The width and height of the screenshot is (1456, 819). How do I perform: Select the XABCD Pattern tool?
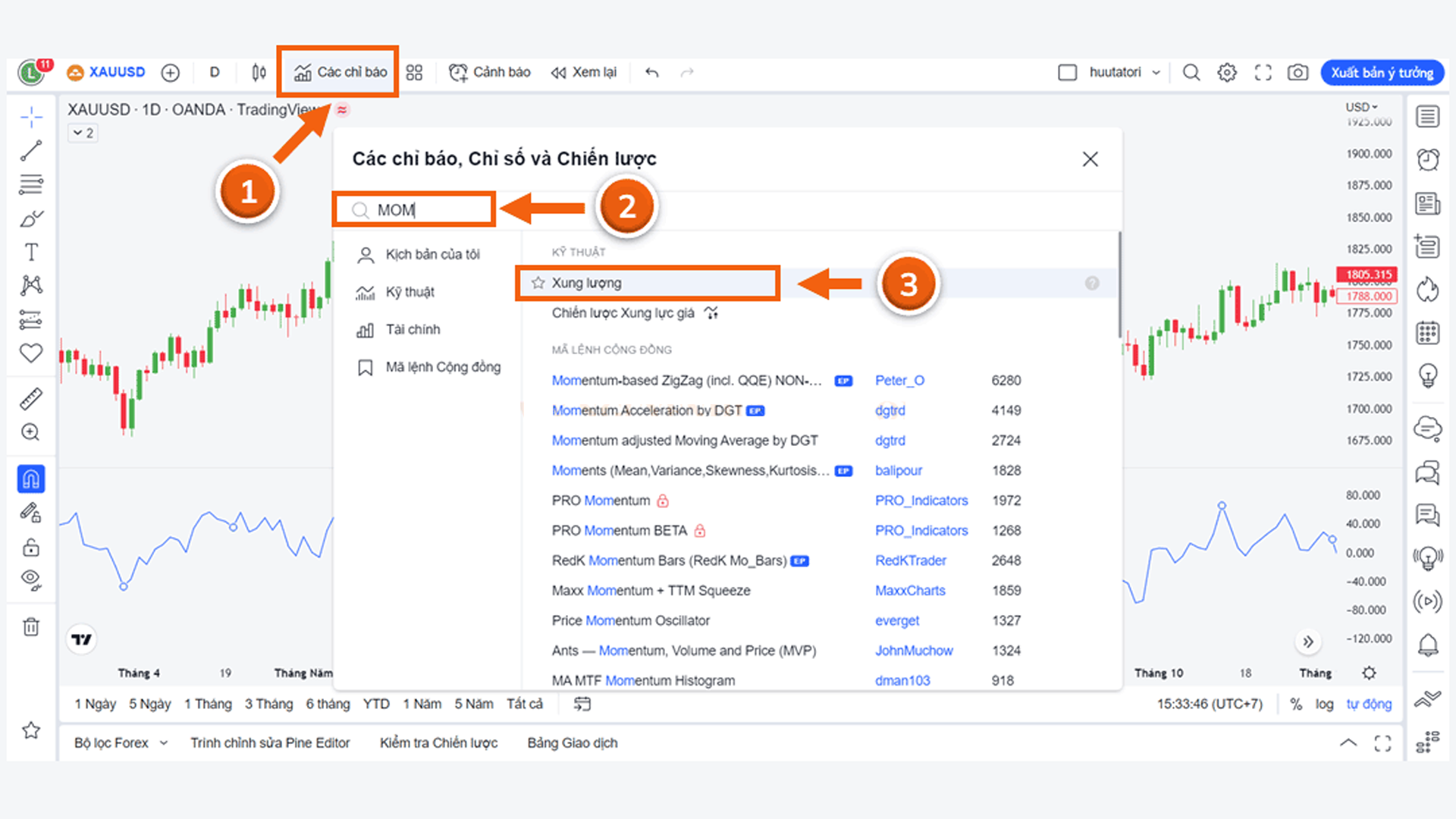(x=31, y=284)
